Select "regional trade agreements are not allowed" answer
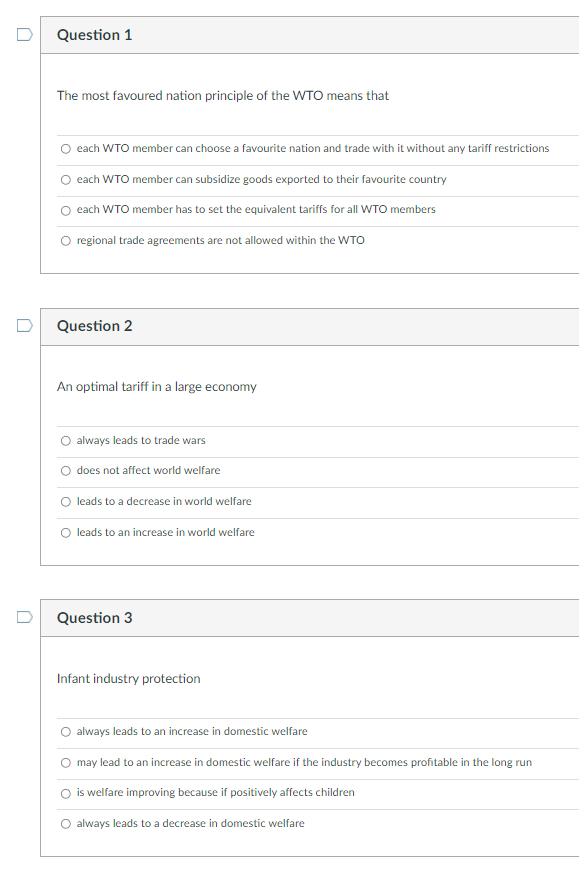The height and width of the screenshot is (877, 579). click(x=65, y=240)
